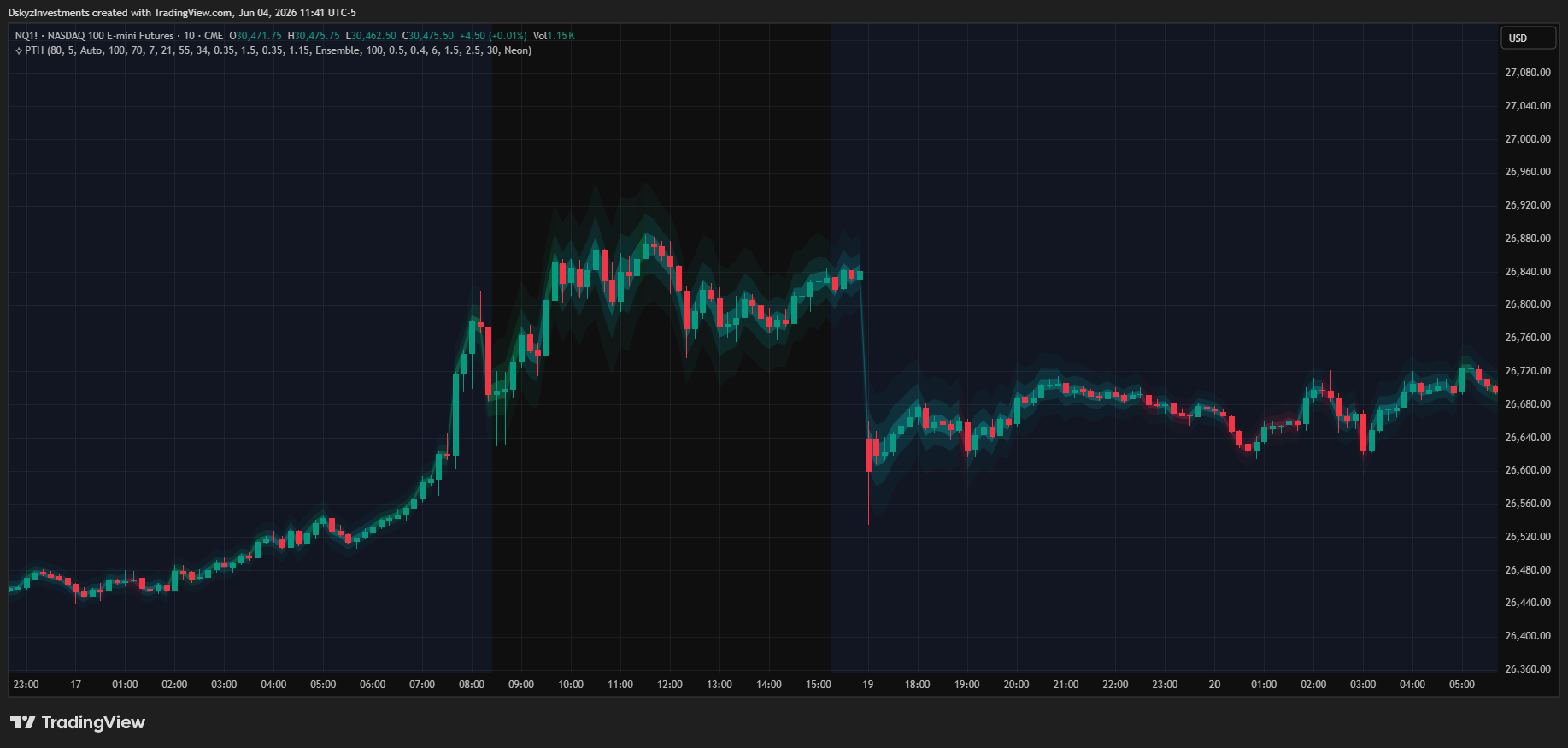Viewport: 1568px width, 748px height.
Task: Click the 26,920.00 price axis label
Action: [1528, 205]
